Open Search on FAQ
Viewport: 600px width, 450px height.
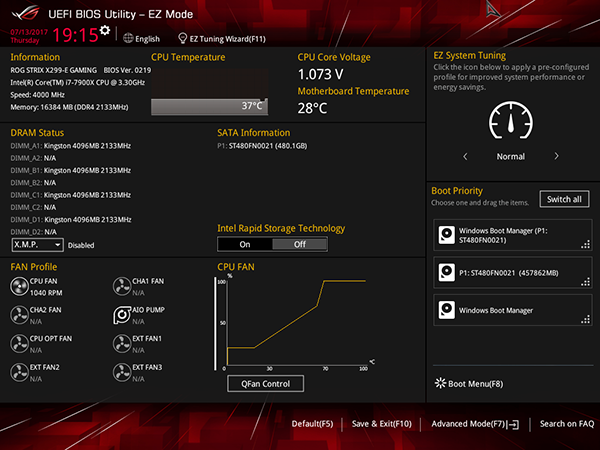click(567, 424)
